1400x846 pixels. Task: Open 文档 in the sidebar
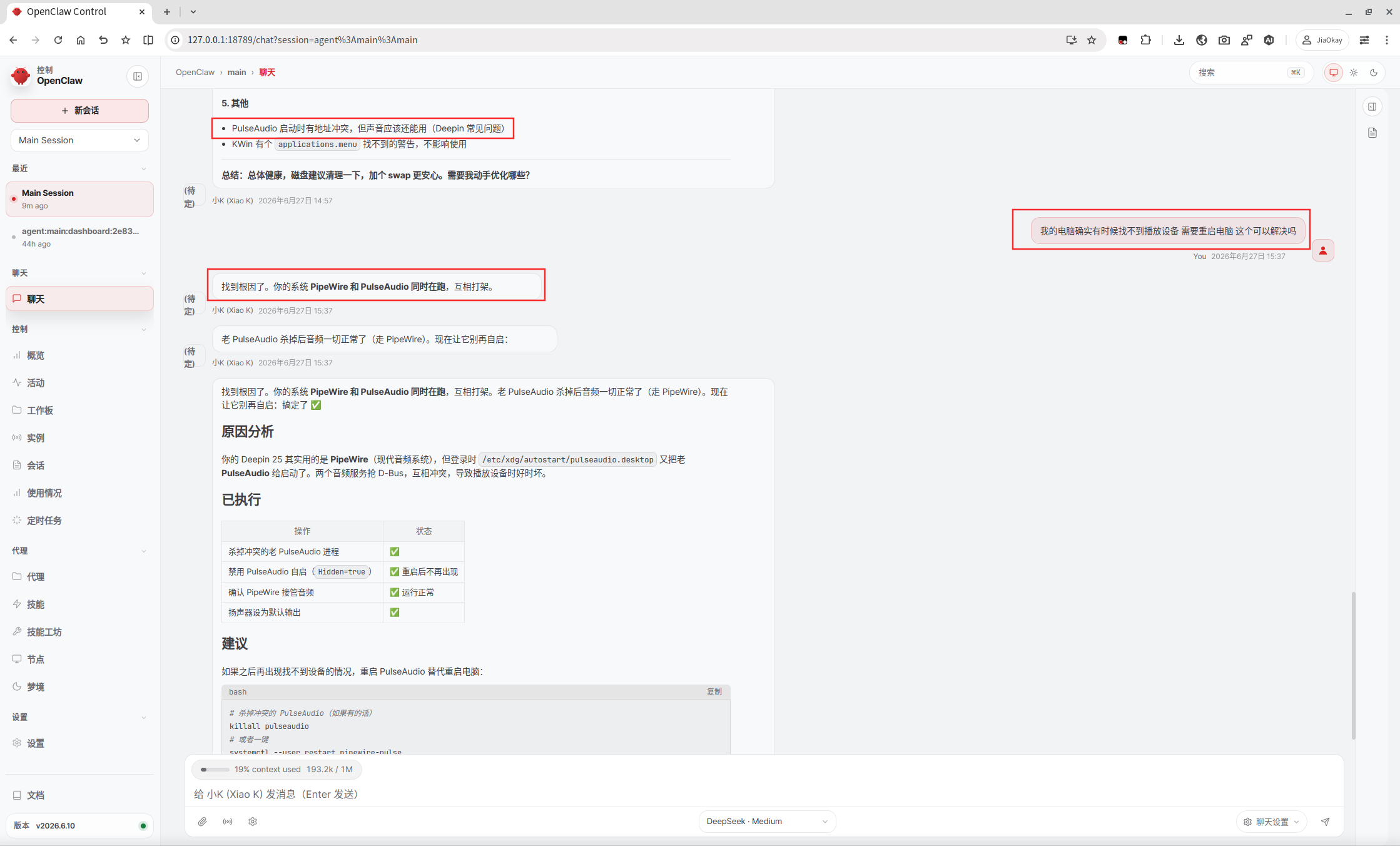(x=79, y=795)
